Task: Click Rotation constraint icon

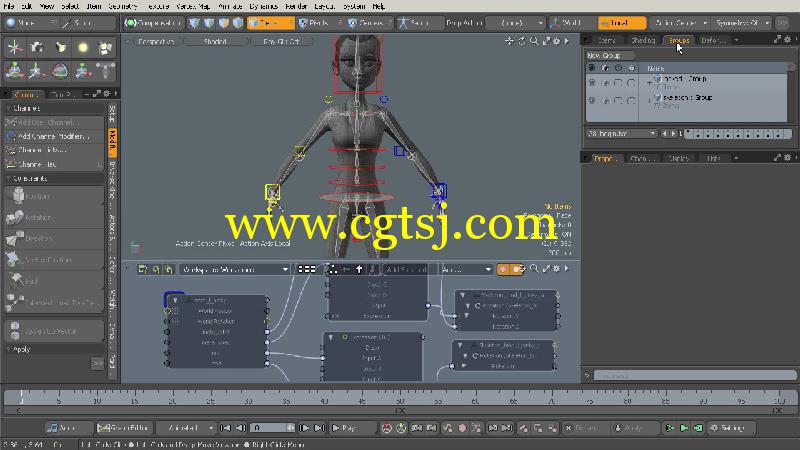Action: [15, 217]
